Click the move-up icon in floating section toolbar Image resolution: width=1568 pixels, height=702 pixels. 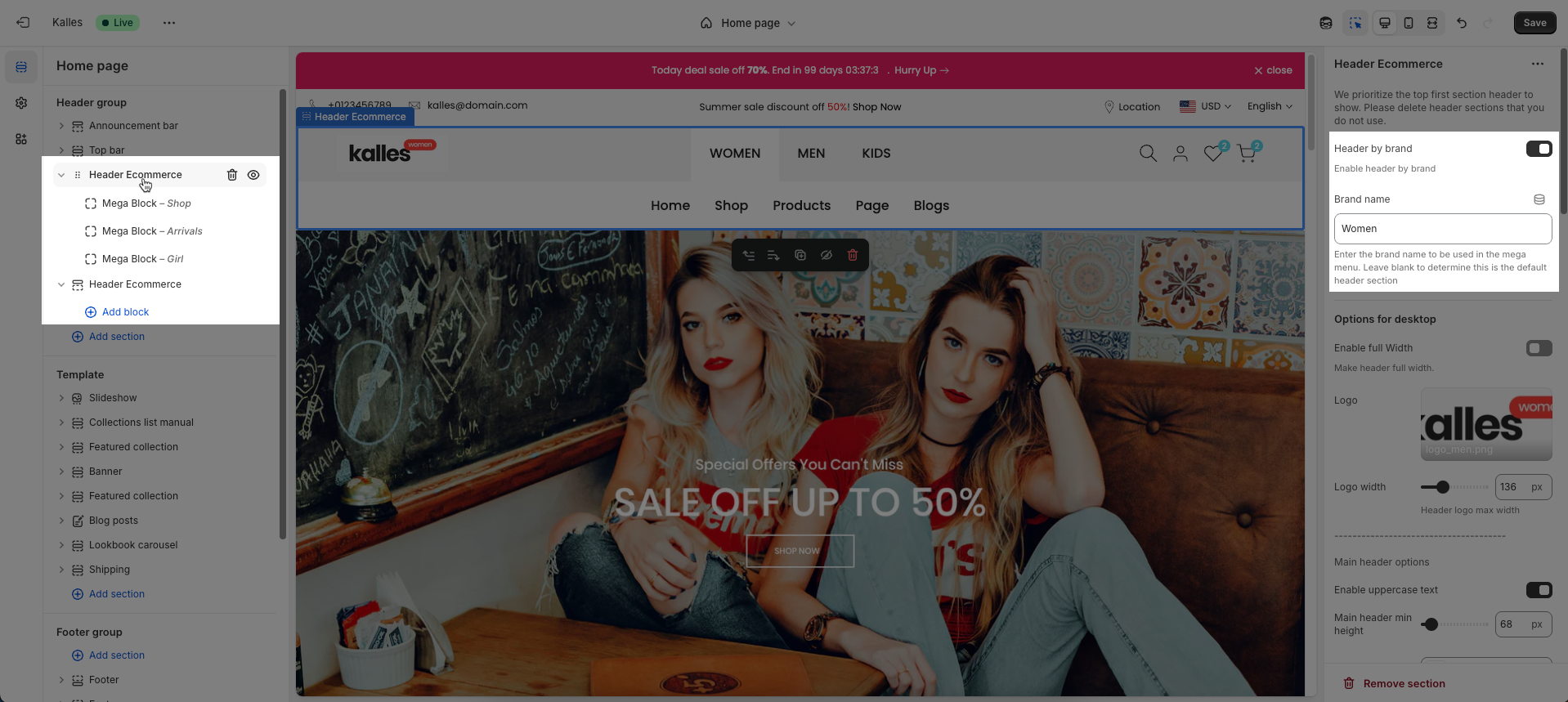tap(749, 255)
